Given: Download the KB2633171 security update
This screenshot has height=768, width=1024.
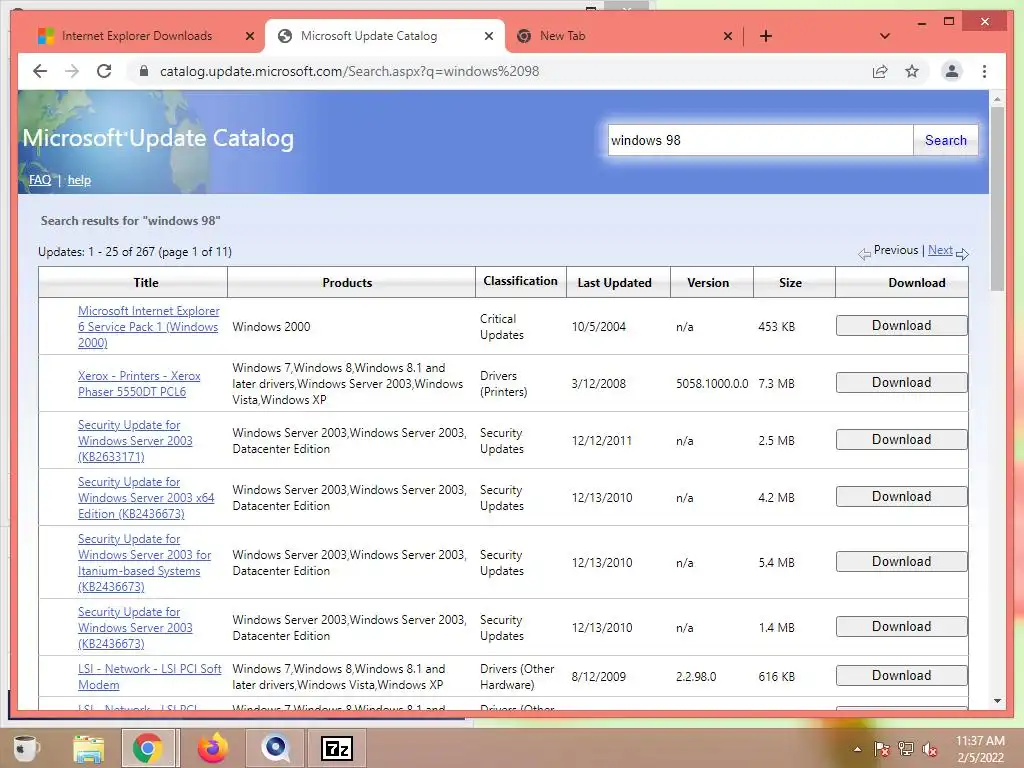Looking at the screenshot, I should pos(901,439).
